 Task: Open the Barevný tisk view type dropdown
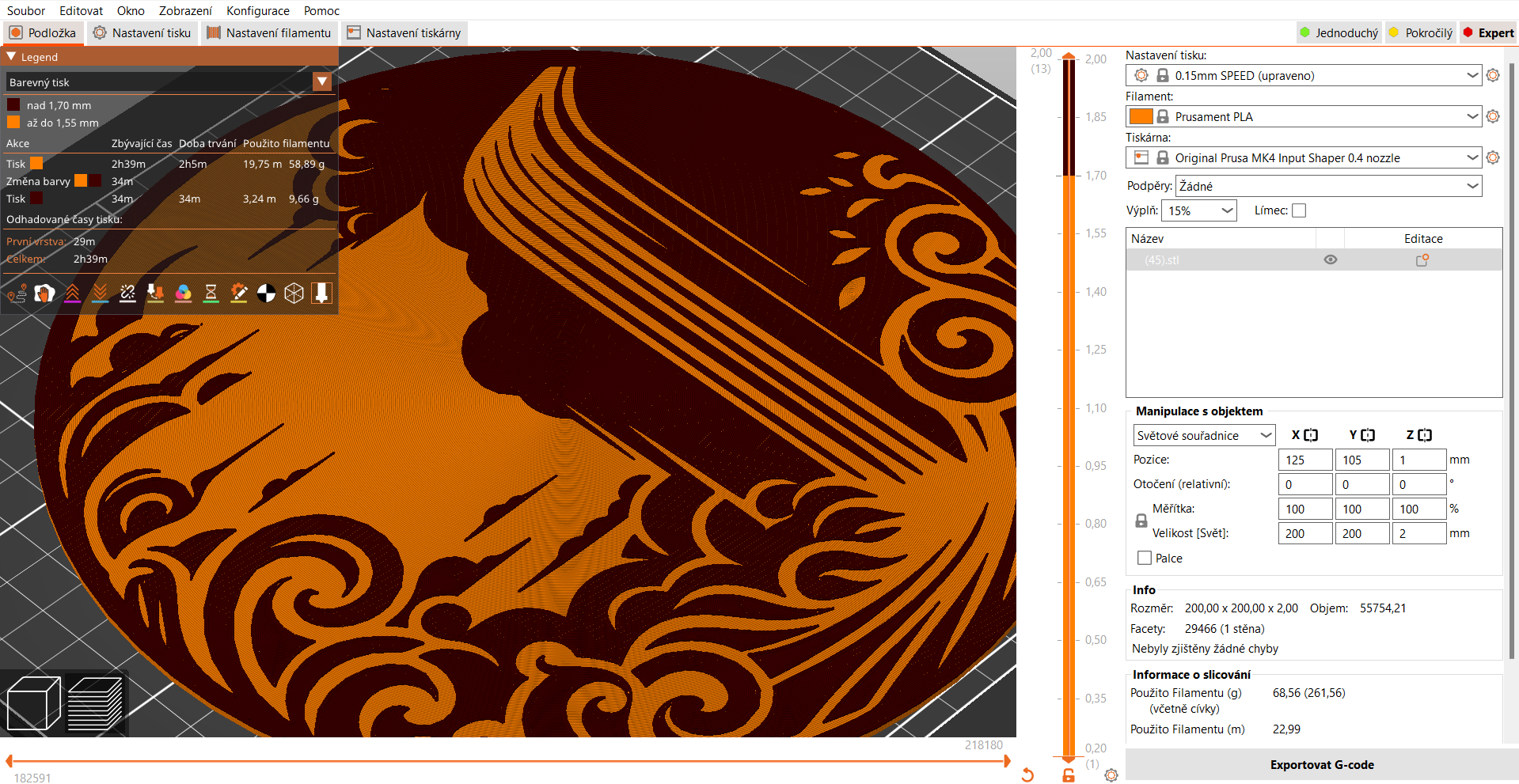(x=322, y=81)
